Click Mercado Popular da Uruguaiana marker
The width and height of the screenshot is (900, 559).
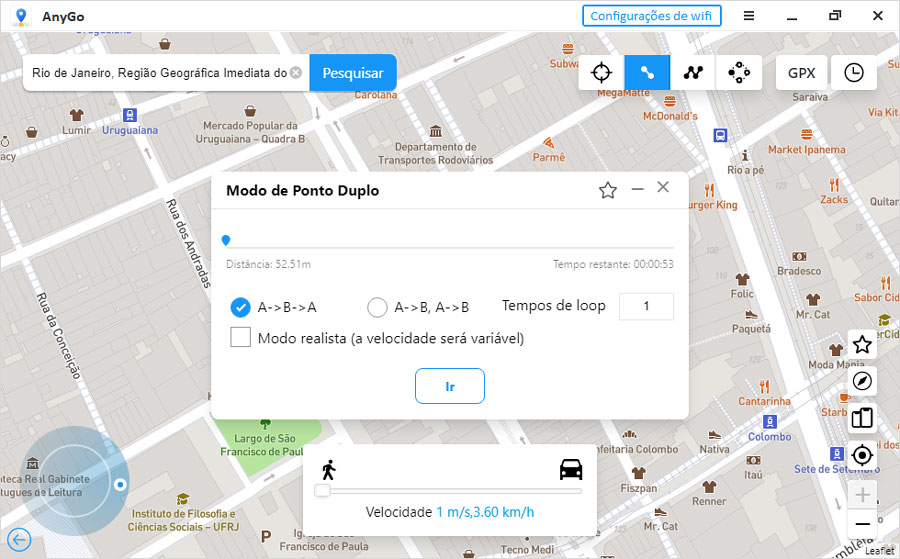pos(250,110)
